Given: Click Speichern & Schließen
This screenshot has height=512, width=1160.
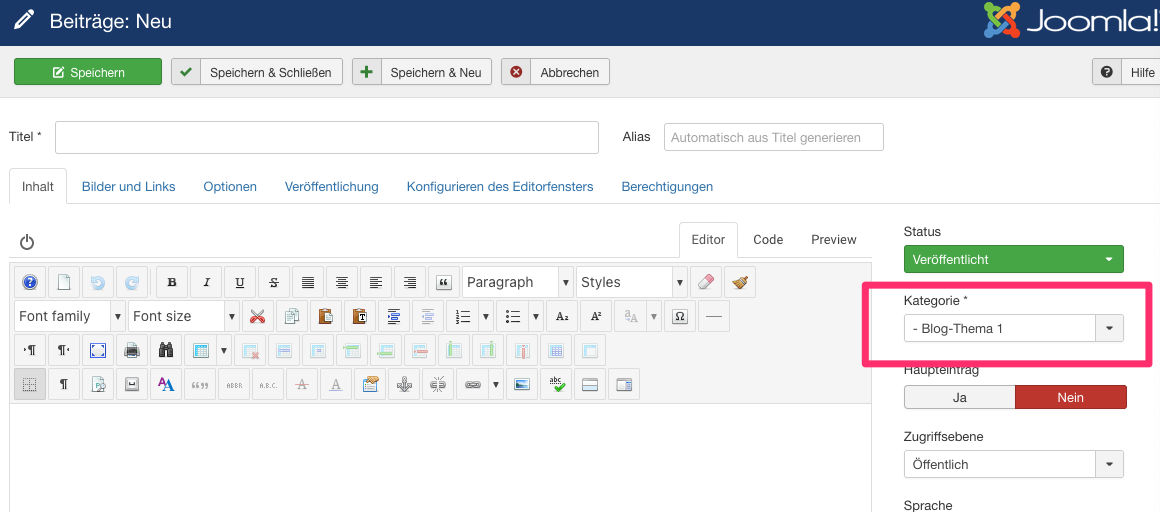Looking at the screenshot, I should (257, 72).
